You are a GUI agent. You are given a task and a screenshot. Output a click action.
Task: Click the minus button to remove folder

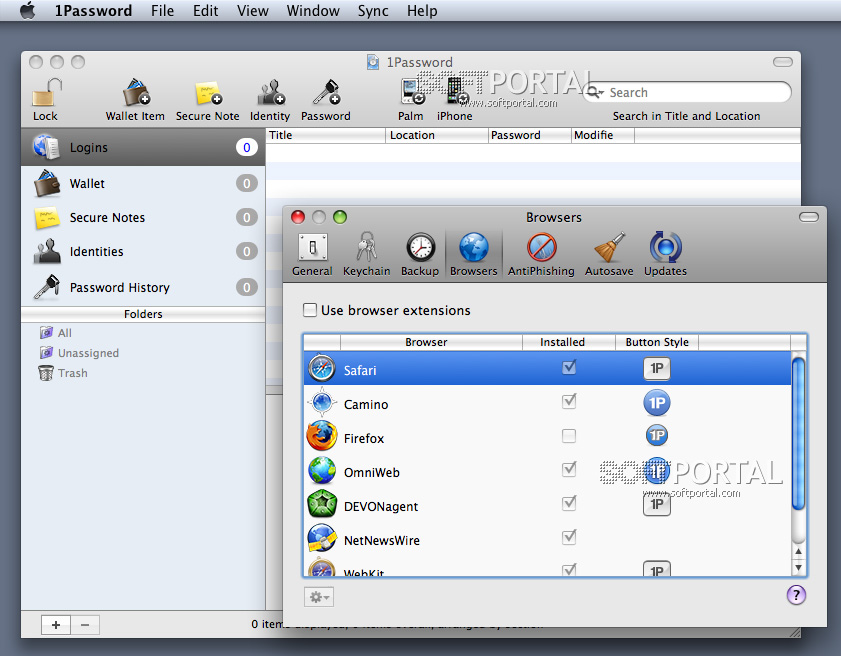85,625
